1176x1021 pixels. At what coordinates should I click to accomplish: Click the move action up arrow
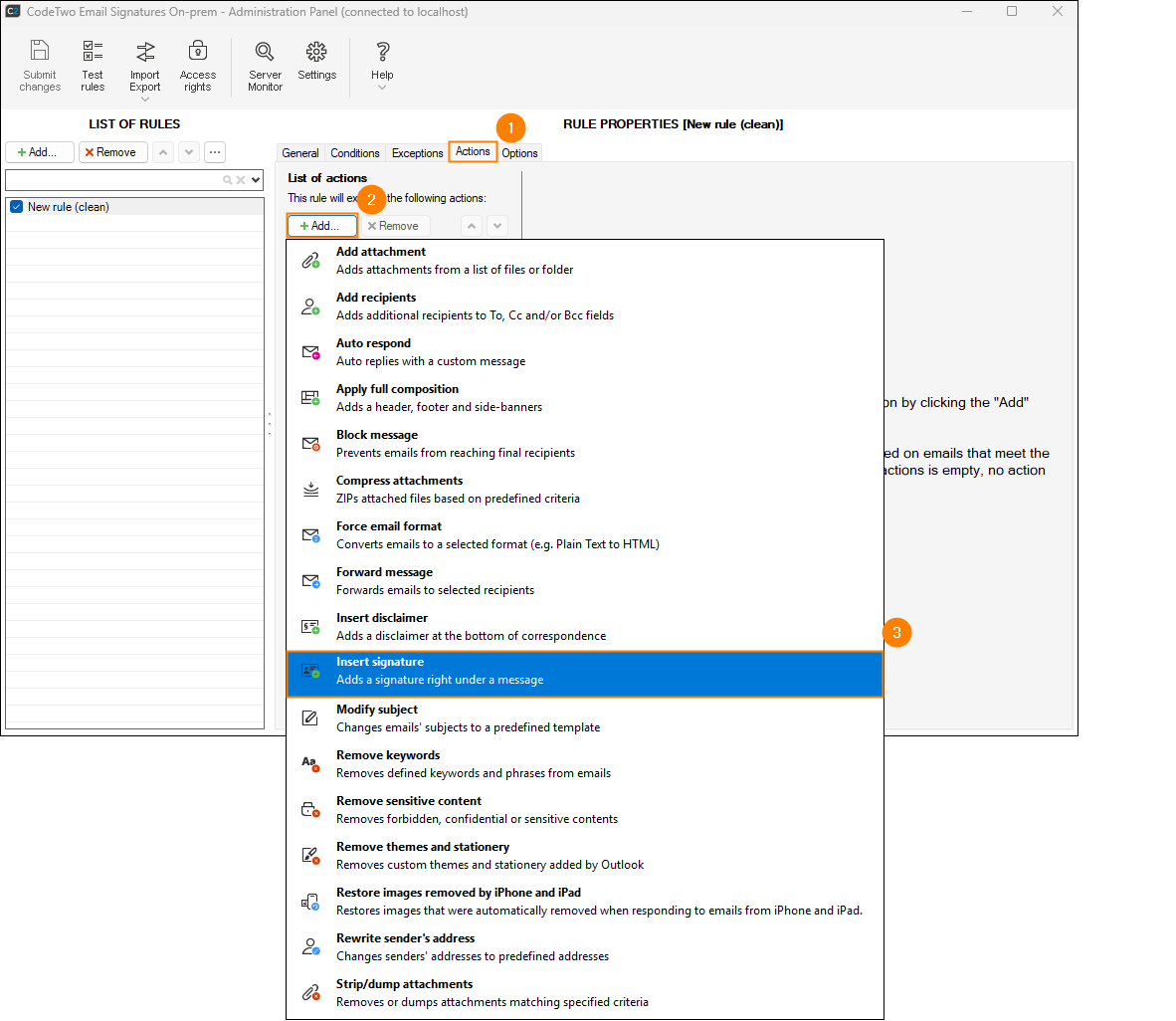pos(472,225)
